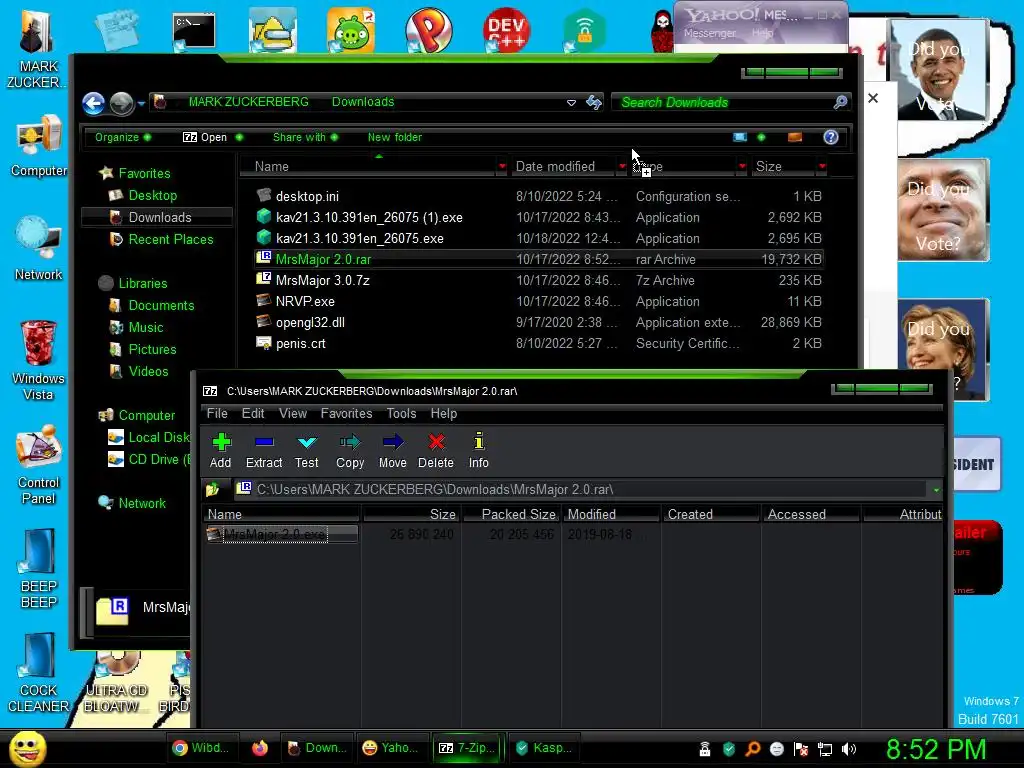Launch the DEV C++ desktop shortcut
This screenshot has height=768, width=1024.
click(506, 29)
